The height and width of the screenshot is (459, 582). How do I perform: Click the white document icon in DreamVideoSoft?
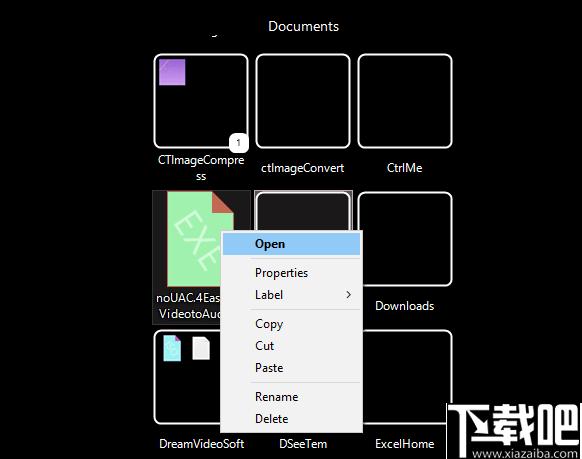[x=201, y=348]
